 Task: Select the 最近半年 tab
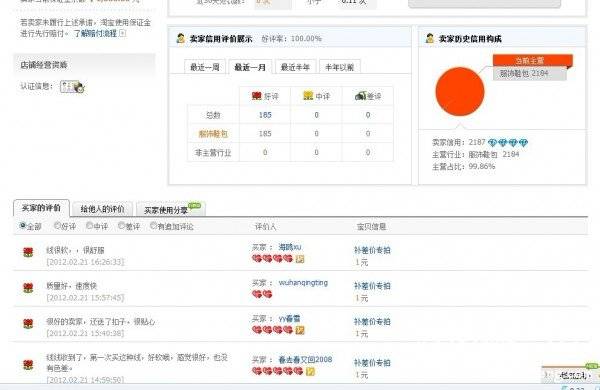[x=295, y=67]
